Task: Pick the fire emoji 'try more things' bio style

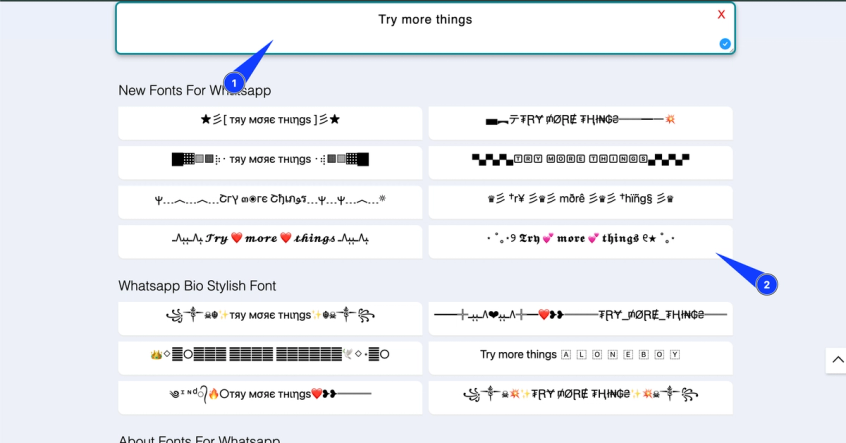Action: pos(270,398)
